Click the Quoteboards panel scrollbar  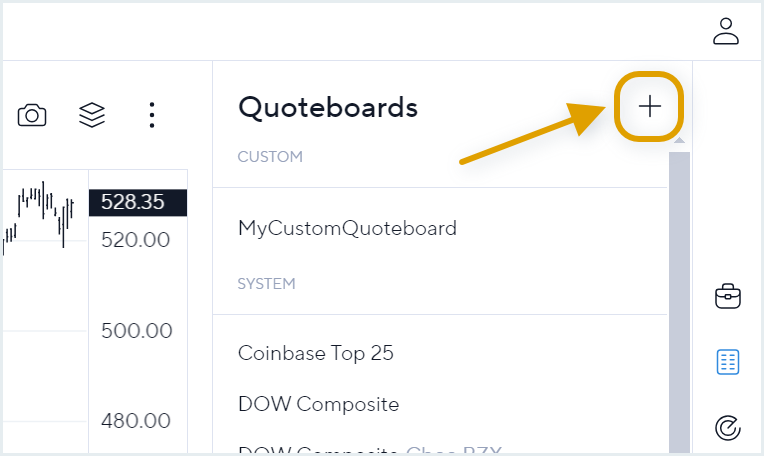(x=679, y=302)
